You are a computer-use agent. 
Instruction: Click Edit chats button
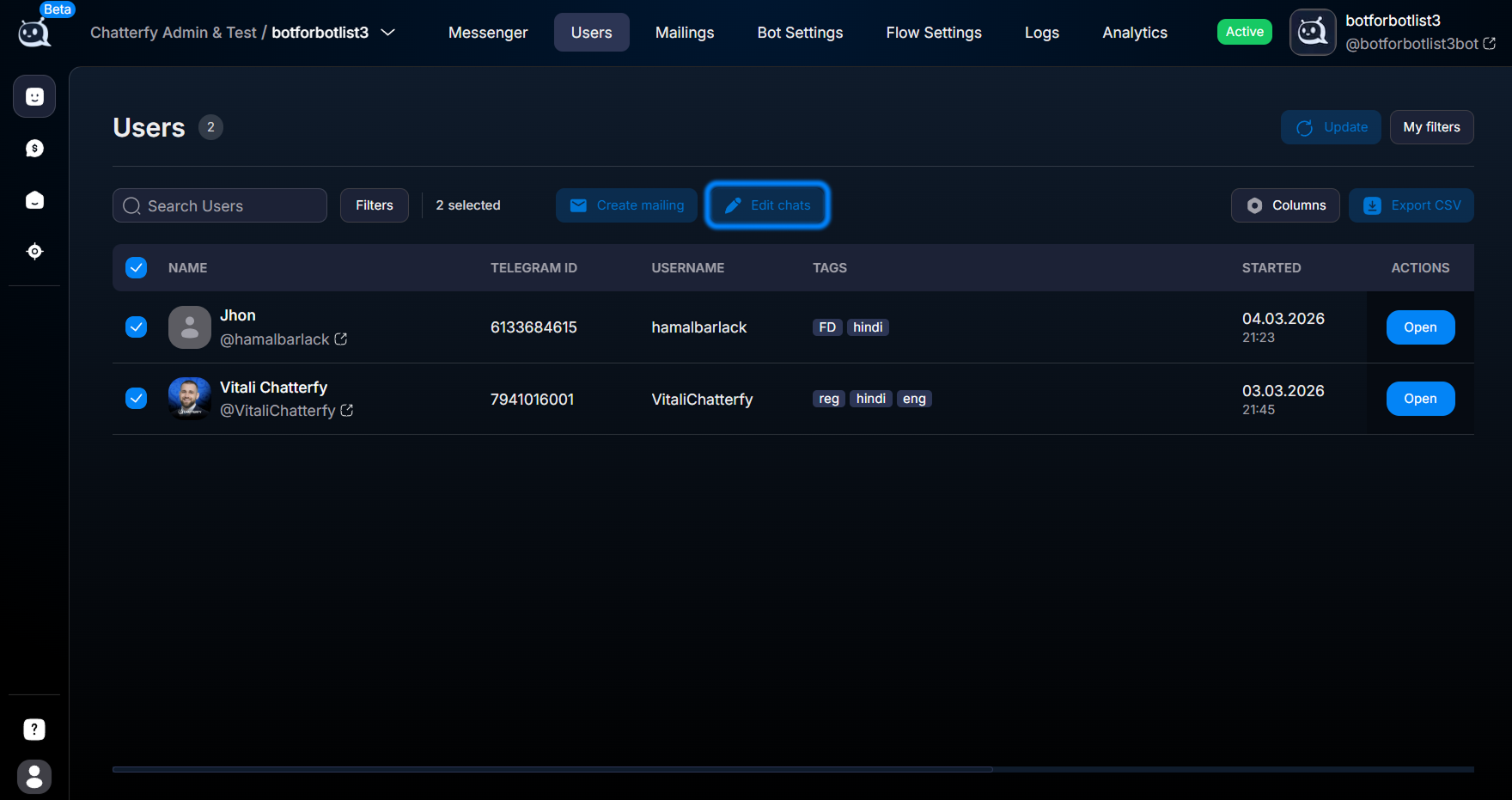767,205
